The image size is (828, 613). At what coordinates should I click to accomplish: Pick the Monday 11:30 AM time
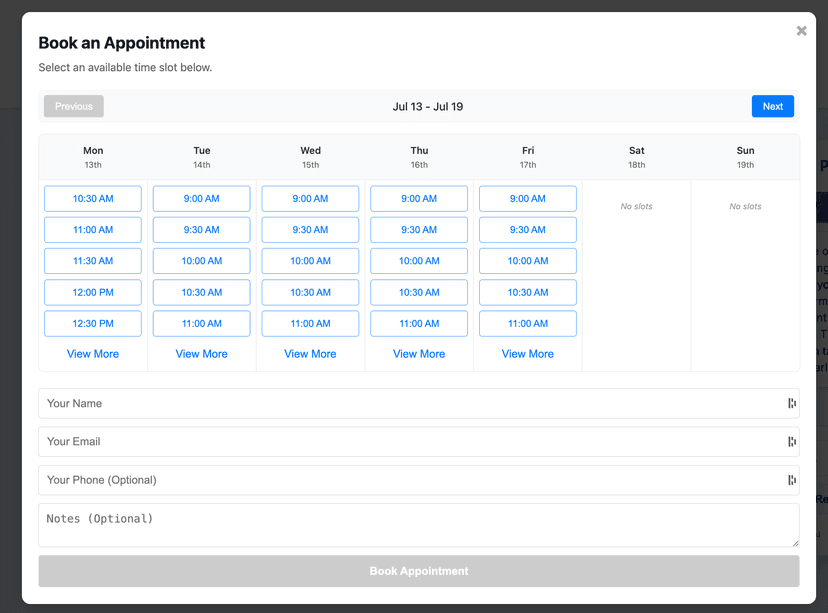tap(93, 261)
